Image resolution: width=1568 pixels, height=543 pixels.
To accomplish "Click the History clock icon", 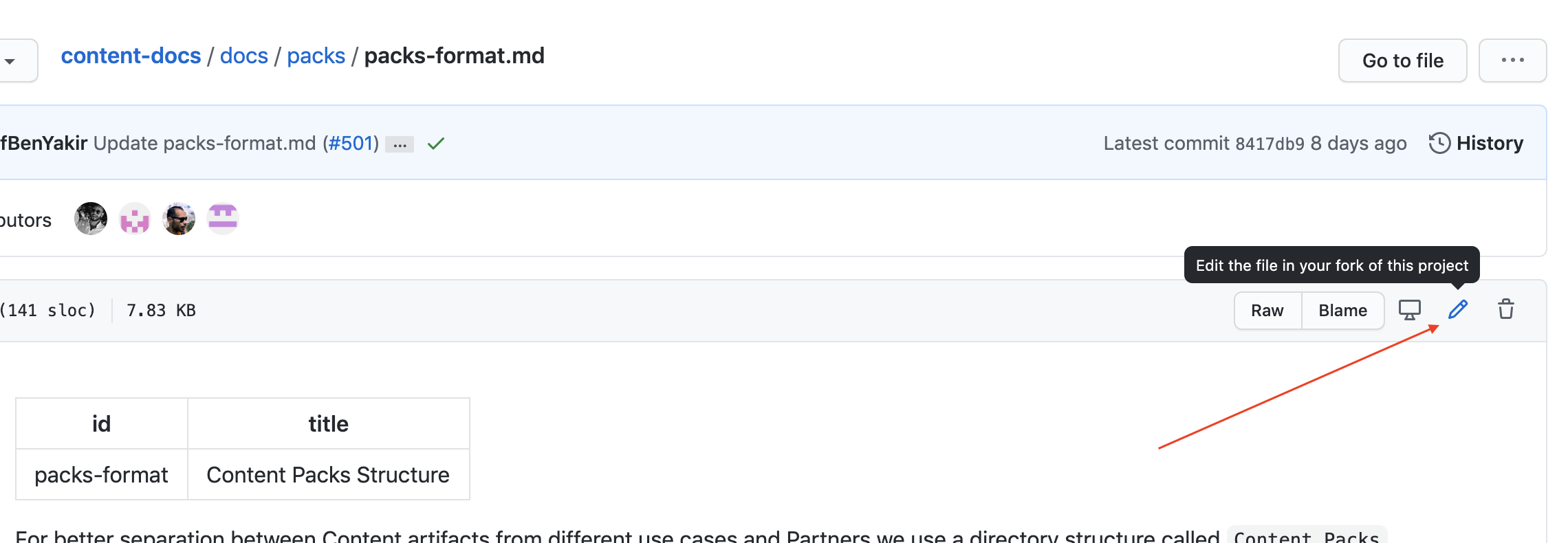I will coord(1439,143).
